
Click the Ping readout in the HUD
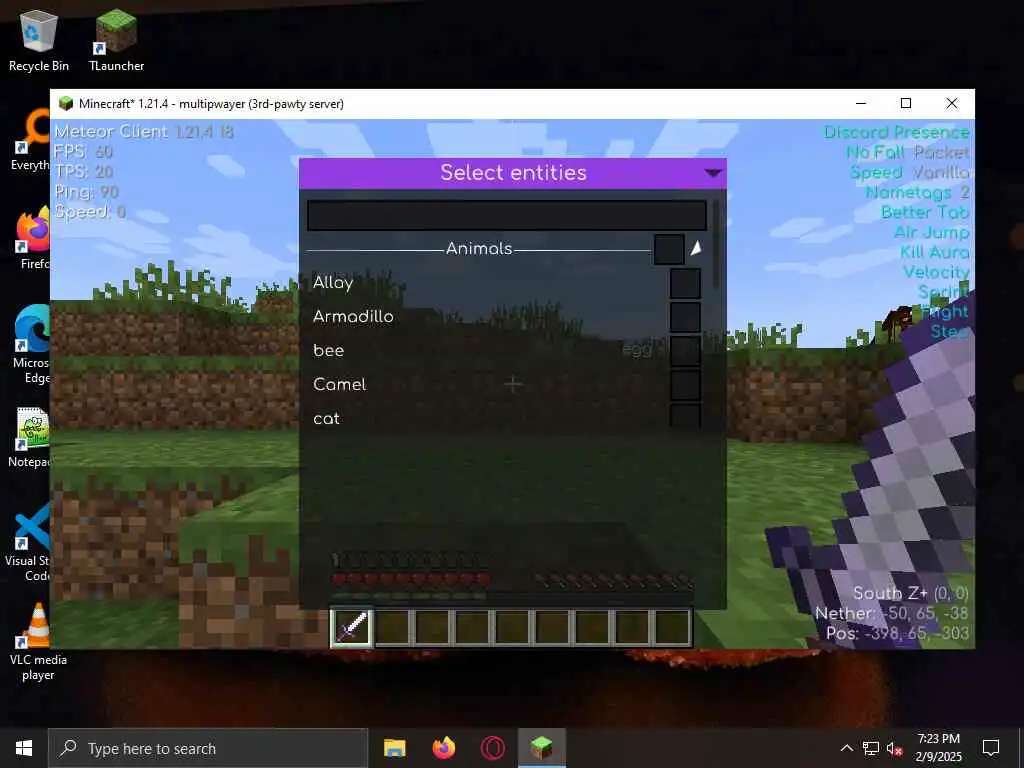coord(87,192)
